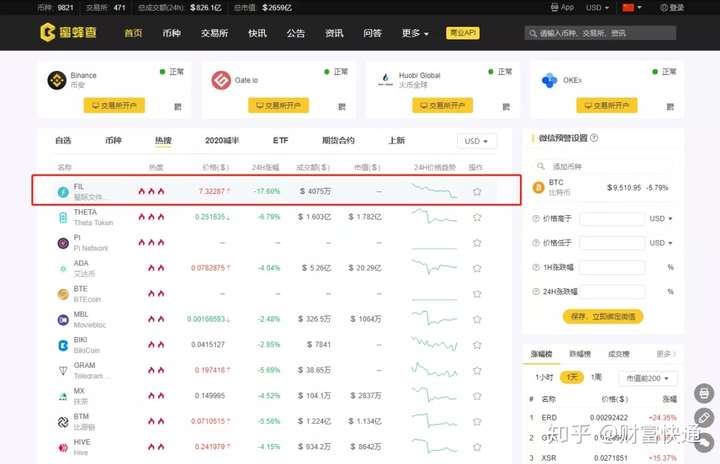Click the floating printer-like button at right

703,393
